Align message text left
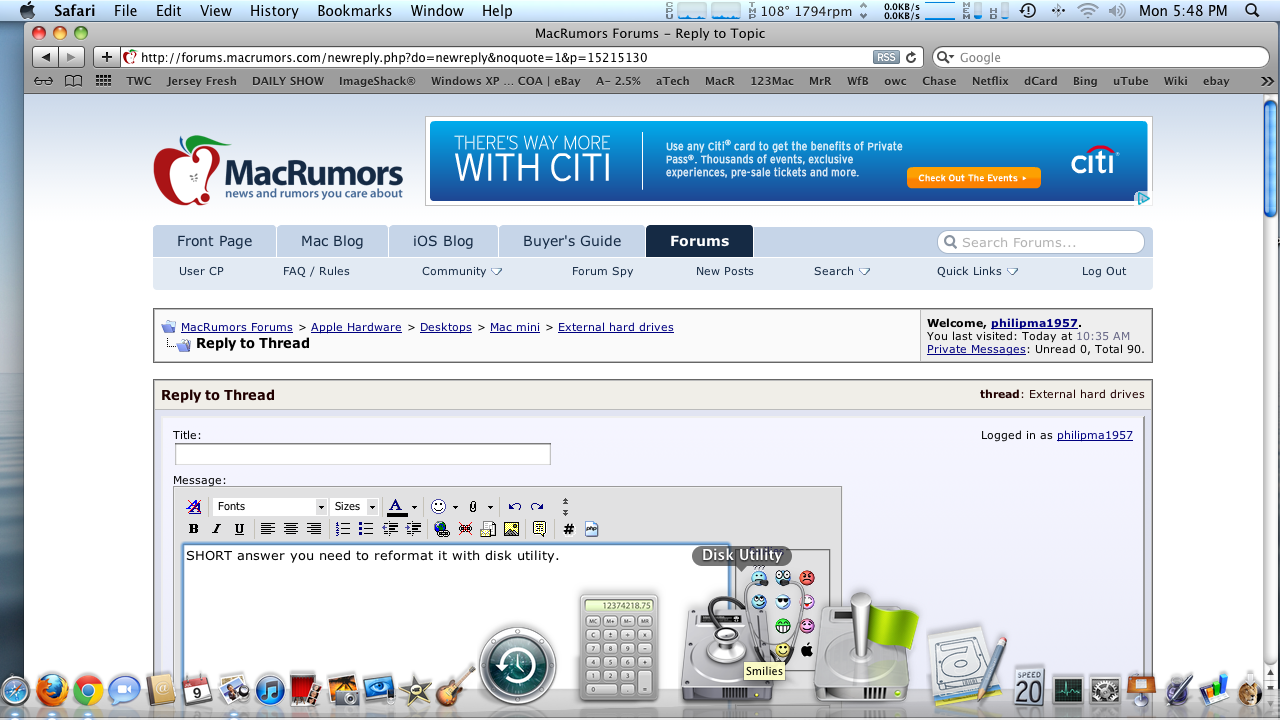 268,529
